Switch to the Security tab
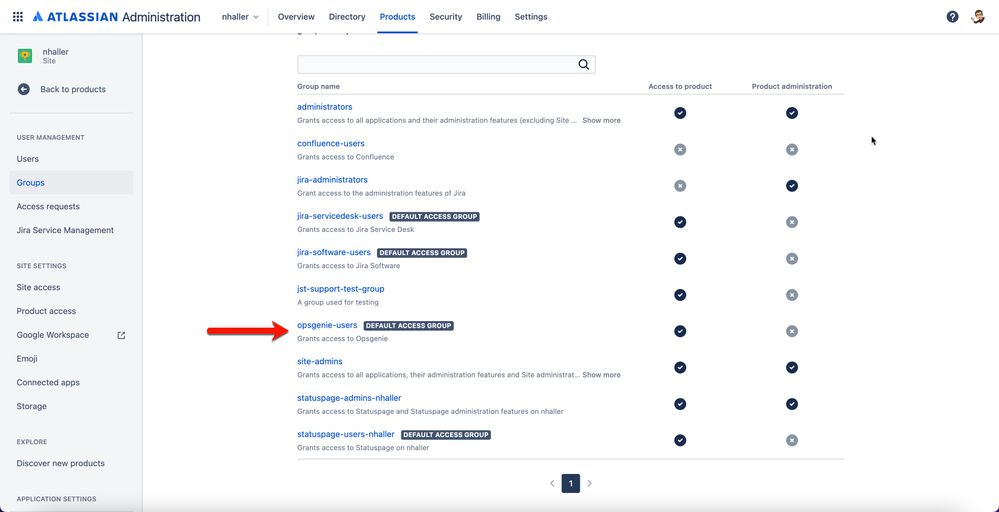Image resolution: width=999 pixels, height=512 pixels. [x=445, y=17]
